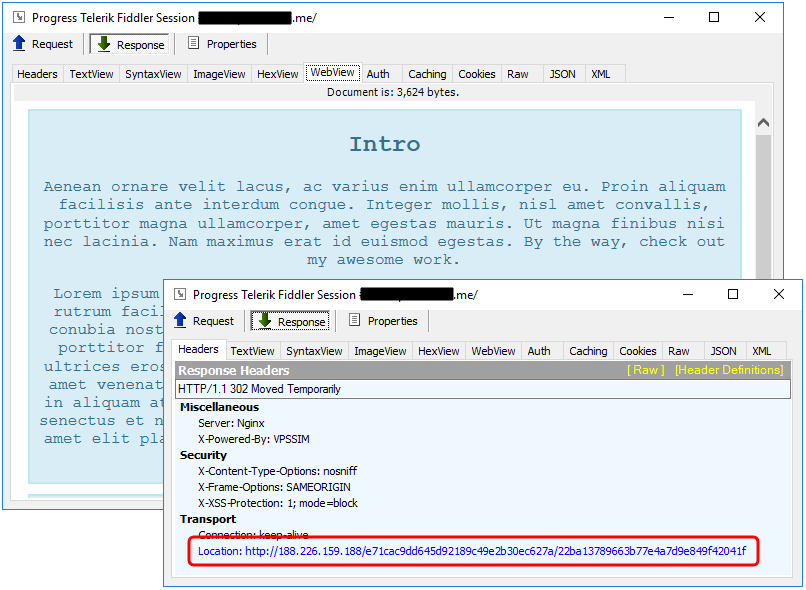Open Properties using its icon in back window
806x590 pixels.
191,44
